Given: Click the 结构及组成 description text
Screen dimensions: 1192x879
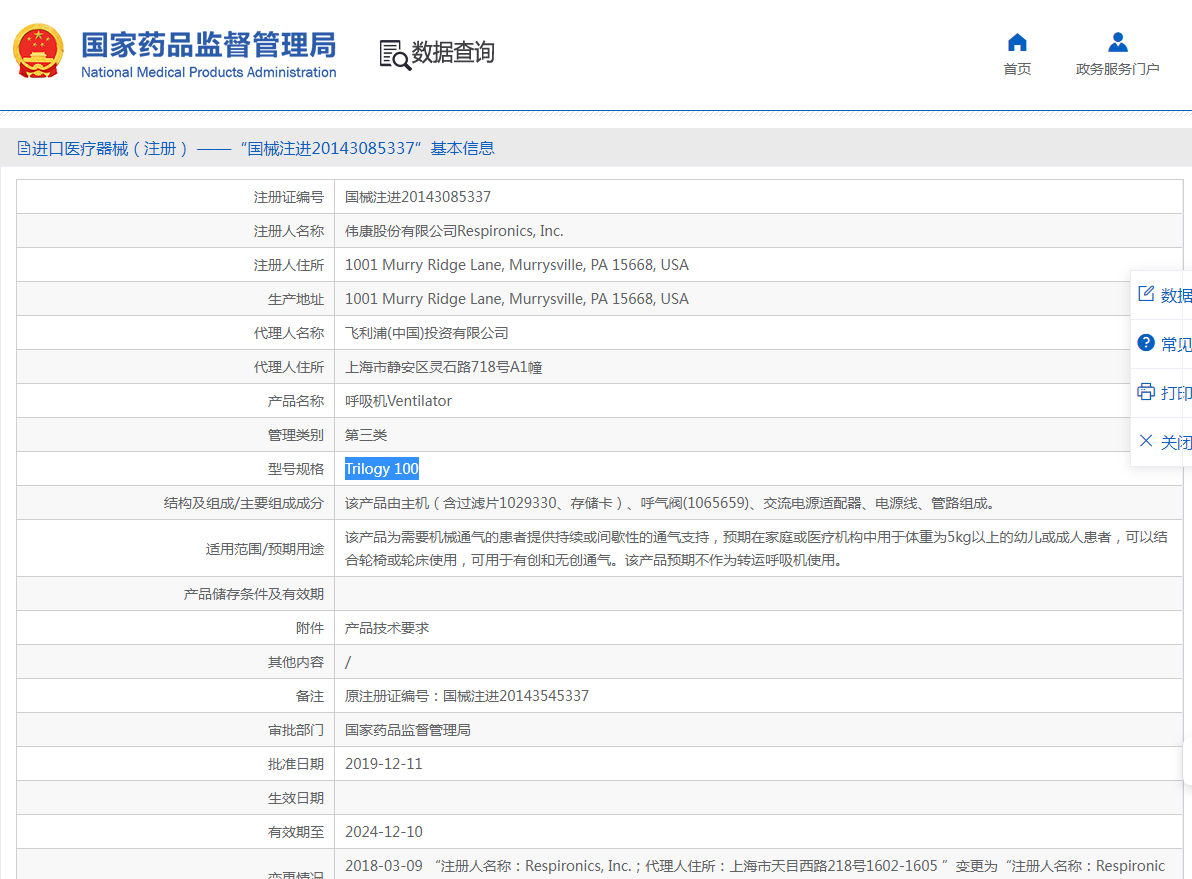Looking at the screenshot, I should pos(672,503).
